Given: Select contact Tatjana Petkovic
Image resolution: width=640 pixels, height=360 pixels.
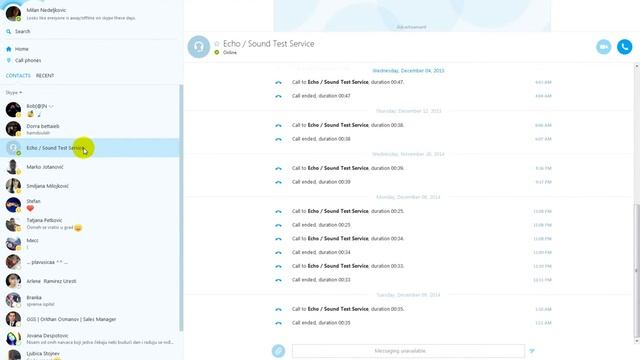Looking at the screenshot, I should (89, 224).
